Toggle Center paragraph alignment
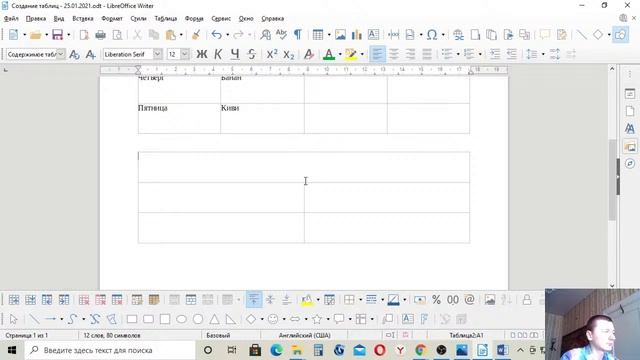This screenshot has height=360, width=640. point(394,54)
